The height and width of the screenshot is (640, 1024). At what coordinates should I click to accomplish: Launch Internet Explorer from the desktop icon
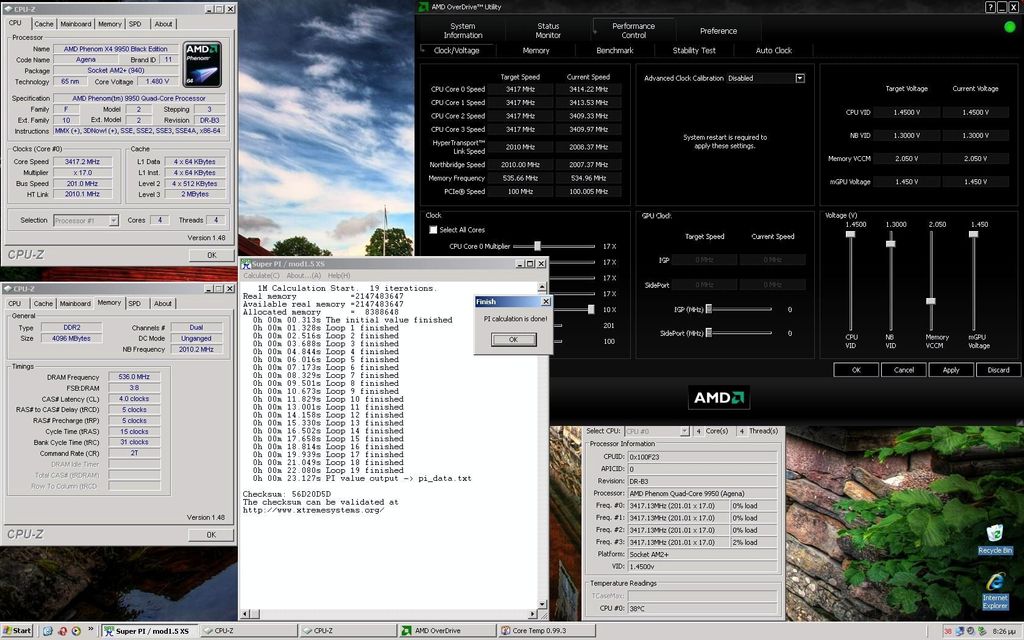coord(995,590)
